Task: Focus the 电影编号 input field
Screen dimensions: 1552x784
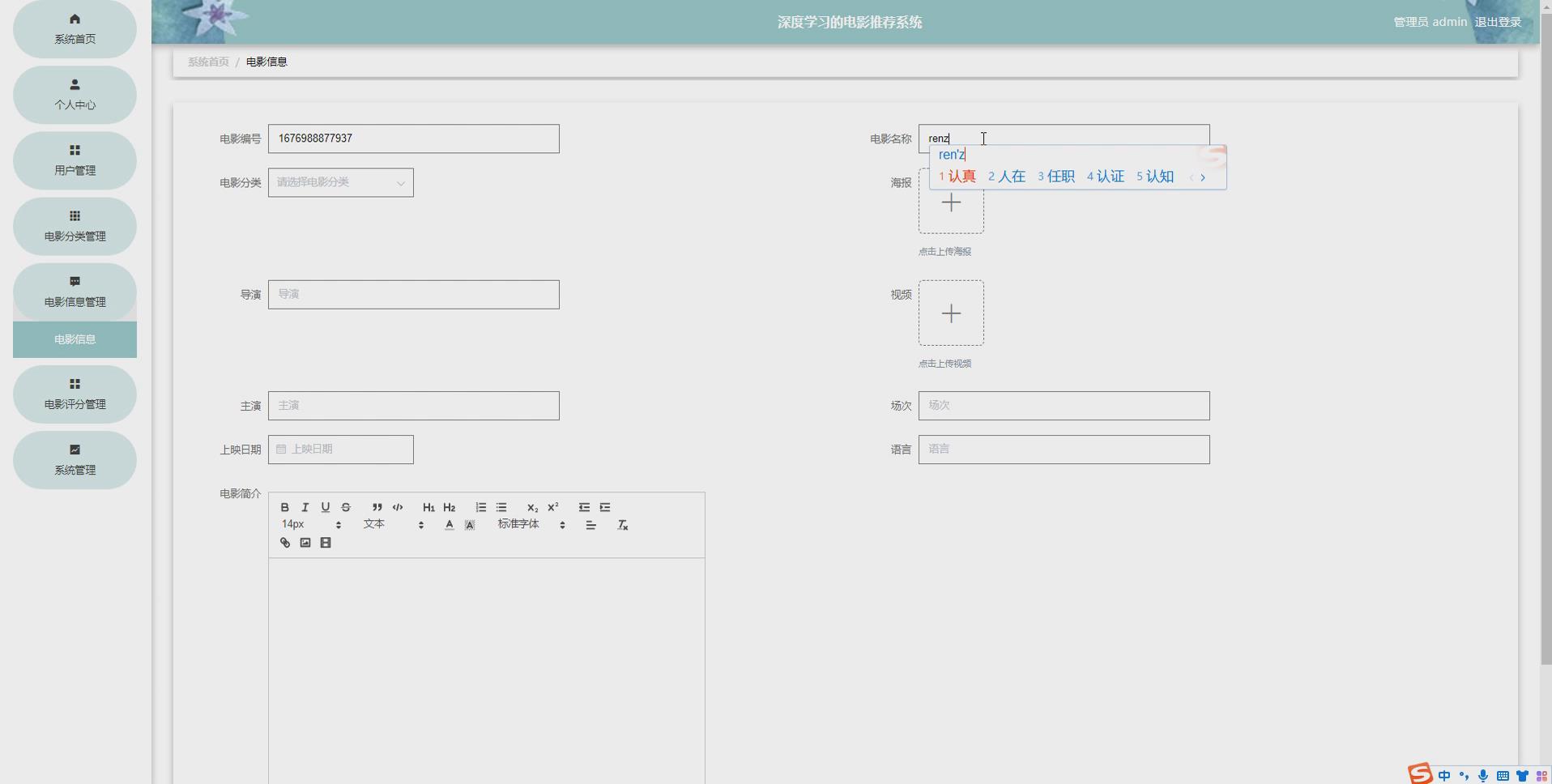Action: click(413, 138)
